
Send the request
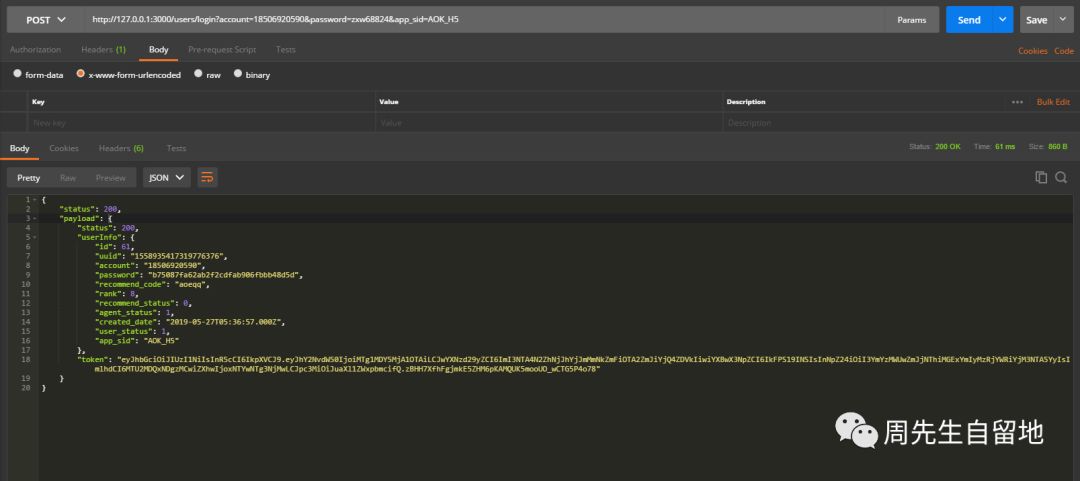tap(968, 20)
